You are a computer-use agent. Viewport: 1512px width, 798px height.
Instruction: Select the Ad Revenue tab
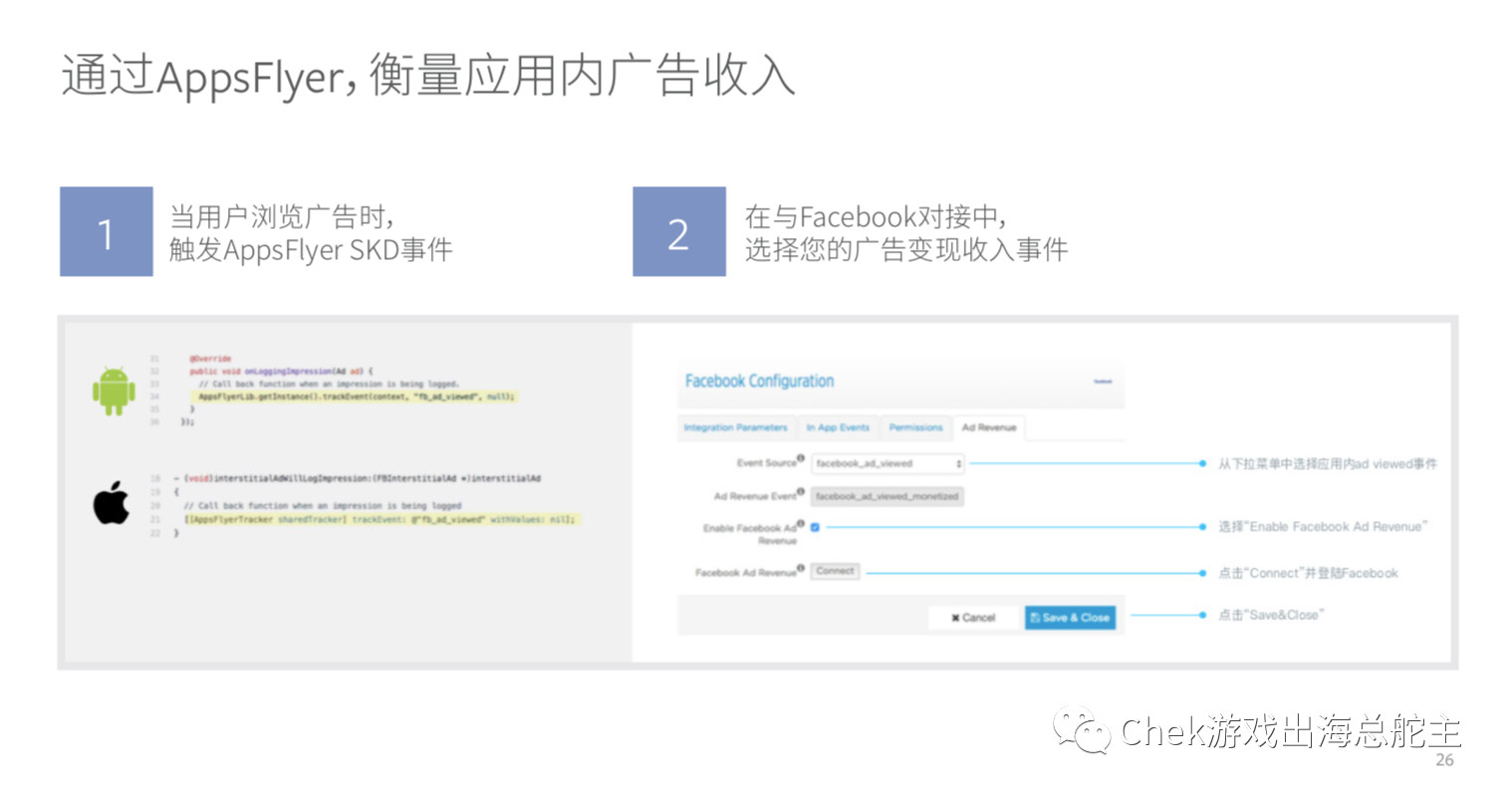[989, 427]
